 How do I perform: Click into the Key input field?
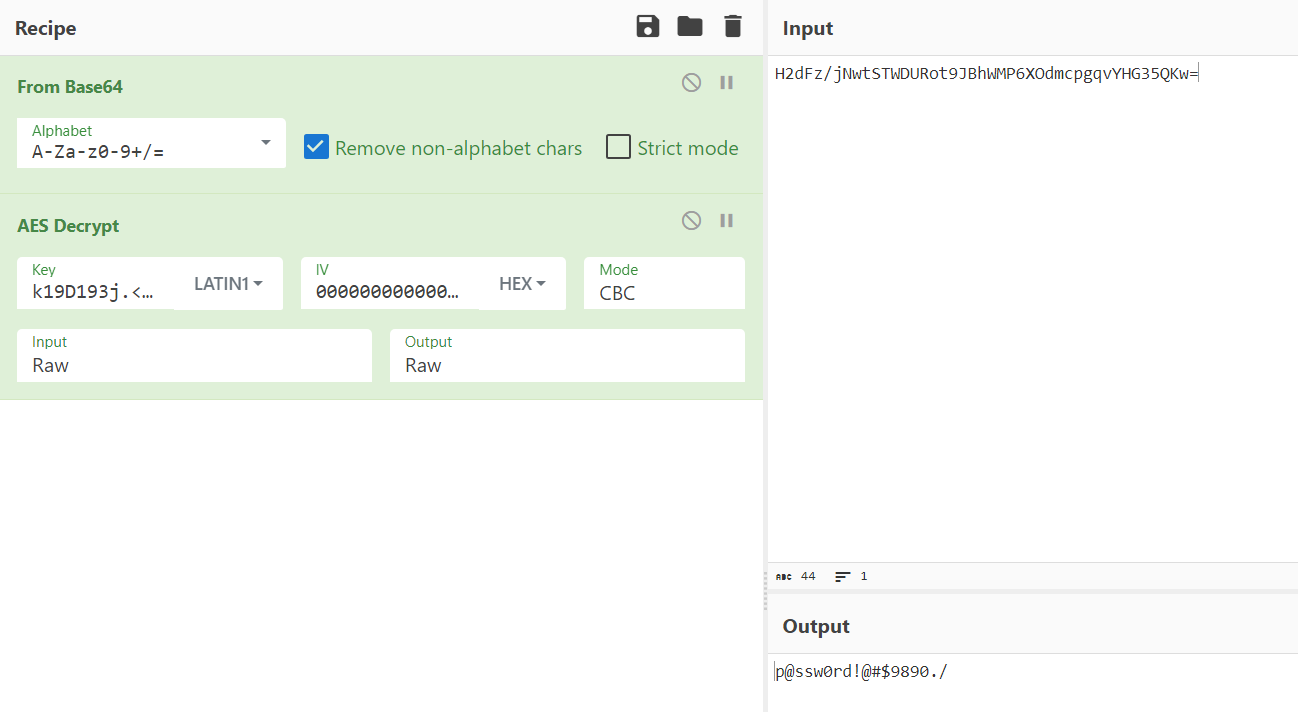click(94, 292)
